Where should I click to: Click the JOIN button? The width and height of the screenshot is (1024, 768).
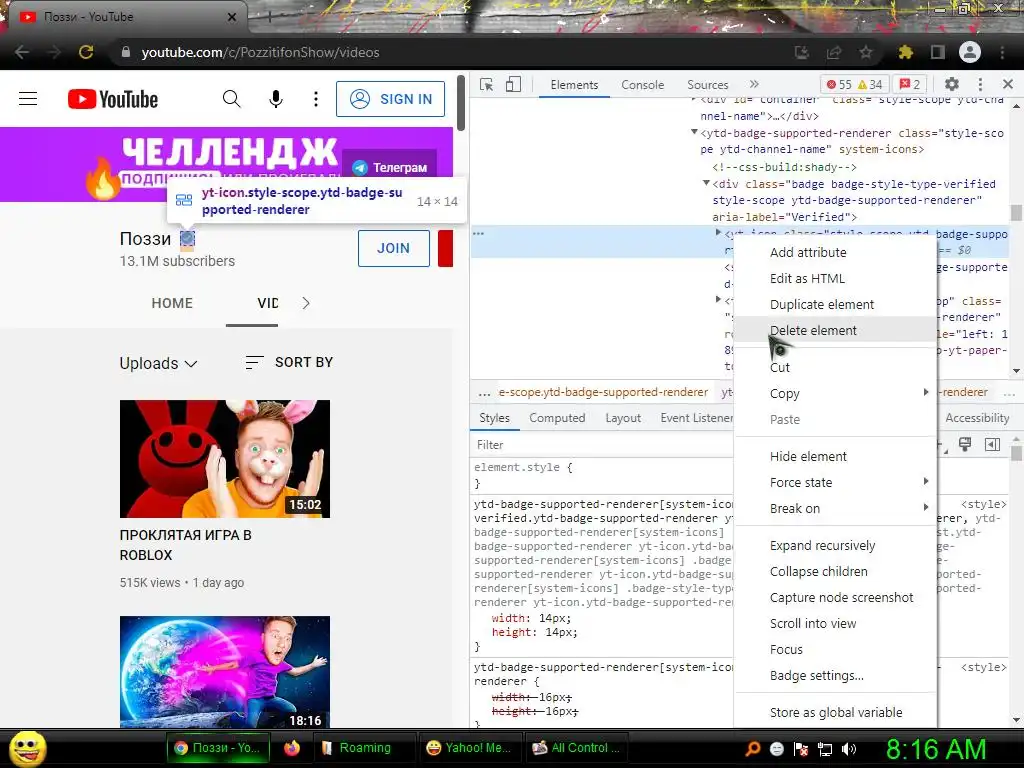point(394,248)
